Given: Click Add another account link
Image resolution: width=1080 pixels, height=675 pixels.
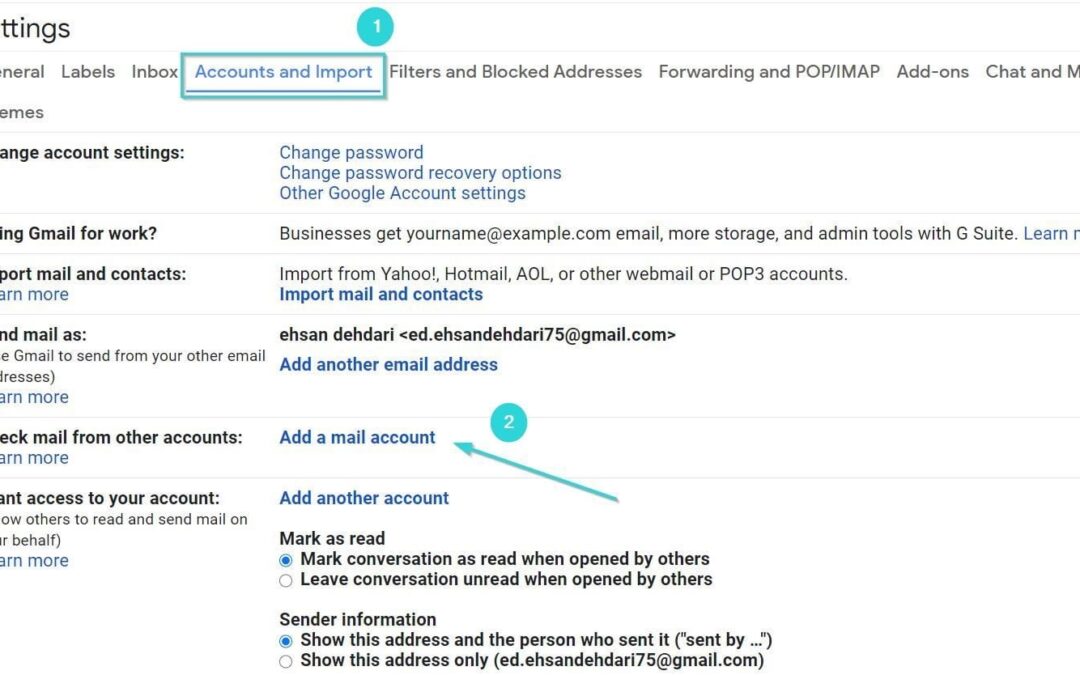Looking at the screenshot, I should (x=364, y=498).
